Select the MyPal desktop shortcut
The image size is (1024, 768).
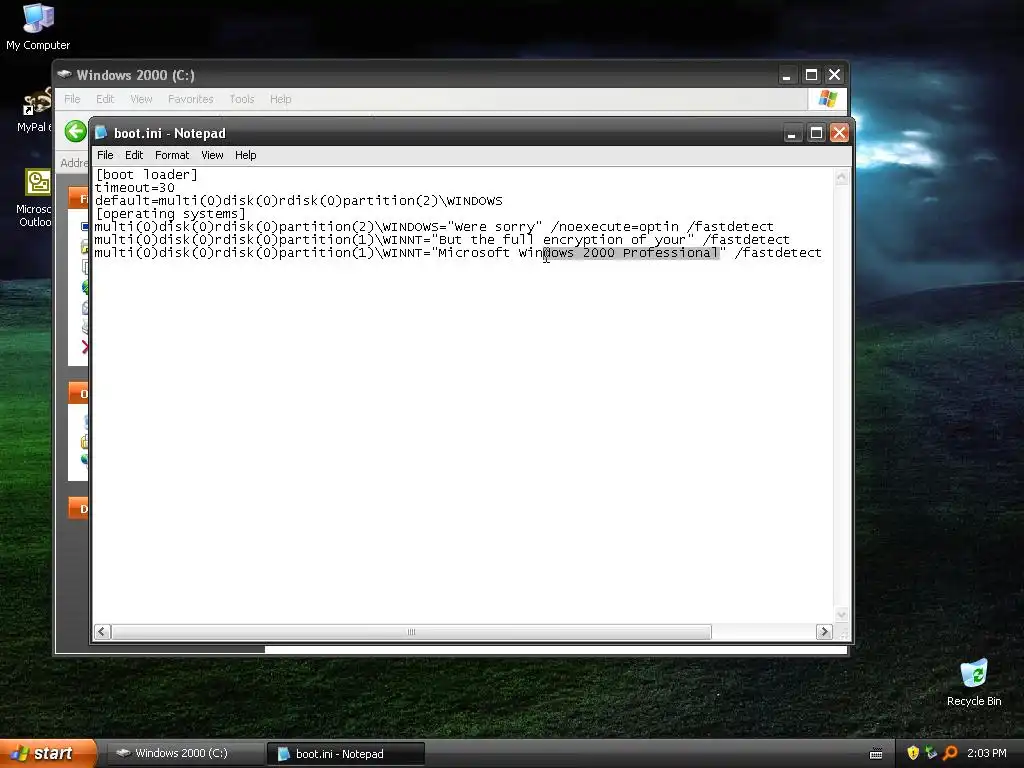click(x=35, y=109)
